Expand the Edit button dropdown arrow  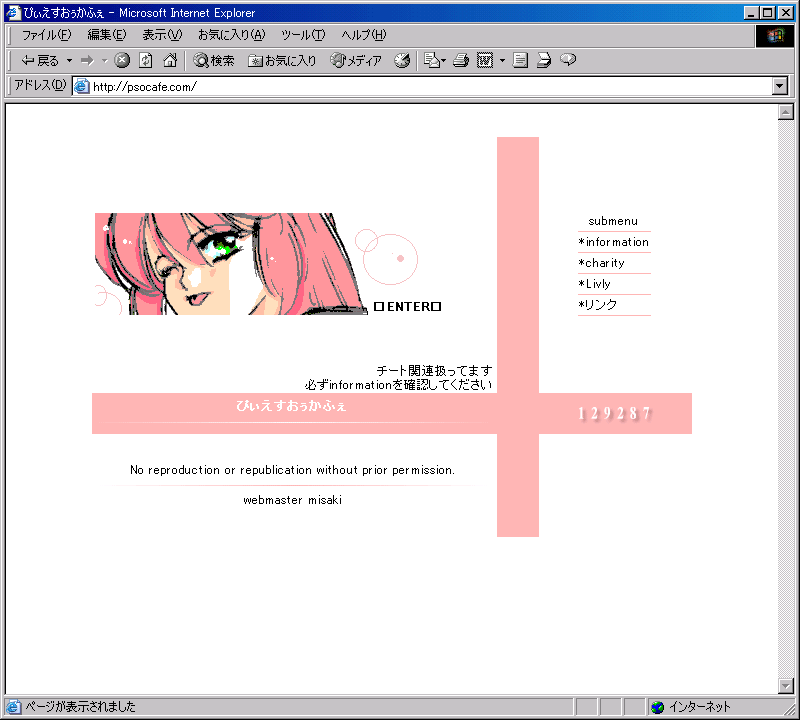click(x=502, y=60)
